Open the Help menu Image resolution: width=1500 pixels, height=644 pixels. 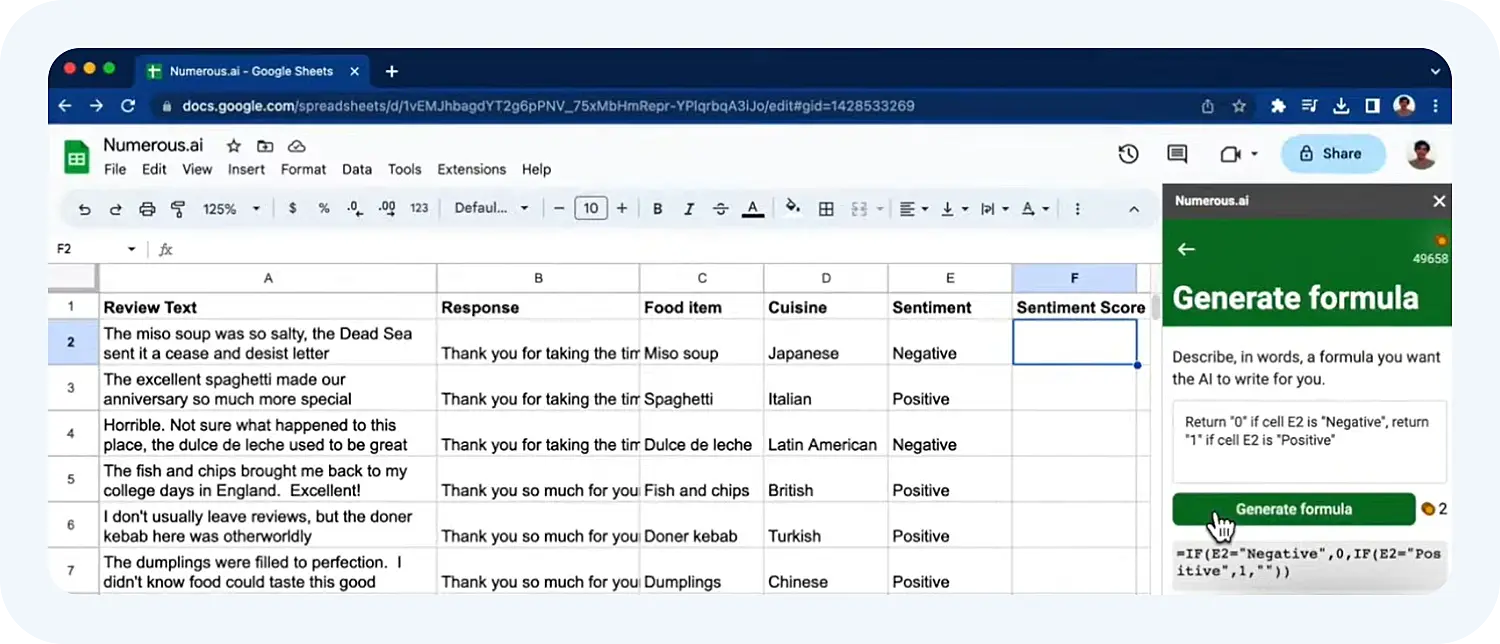coord(536,169)
